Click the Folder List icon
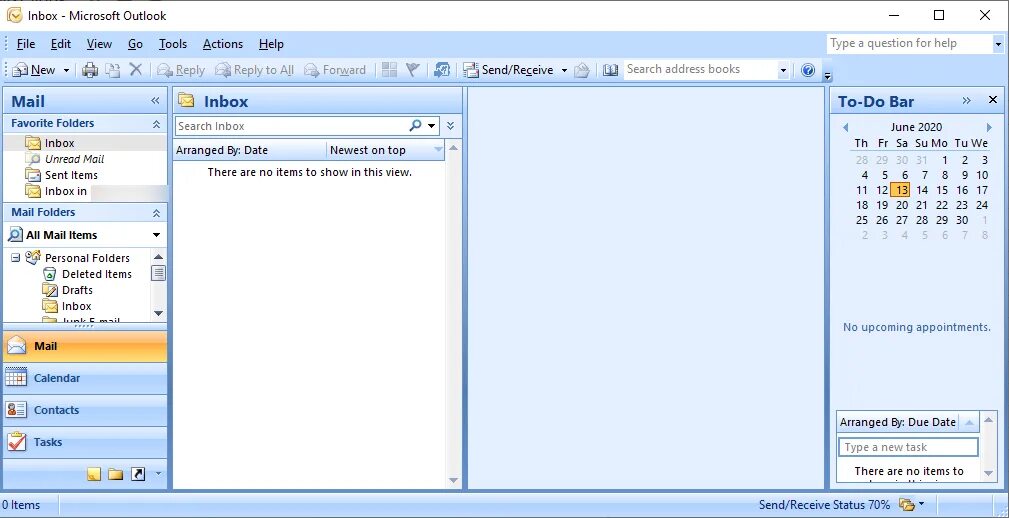1009x518 pixels. (116, 475)
